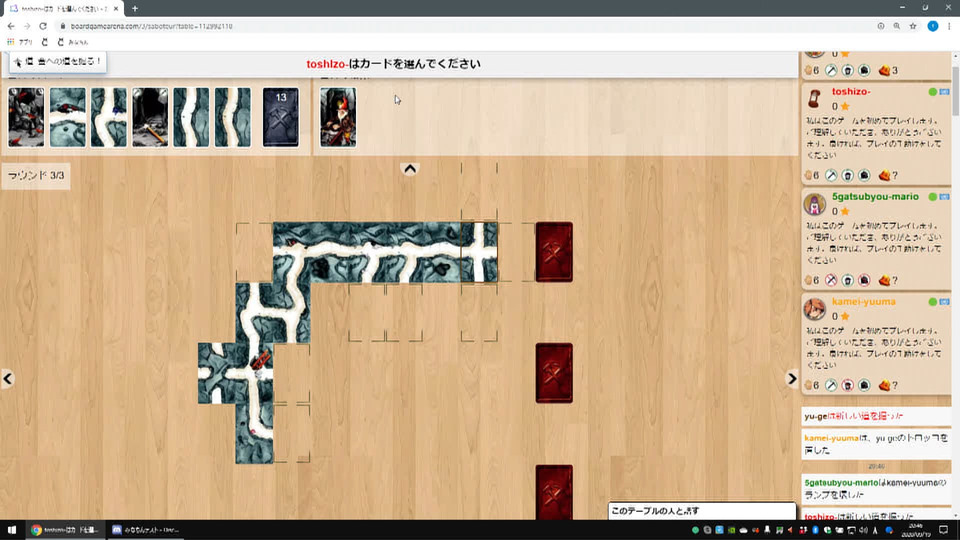The height and width of the screenshot is (540, 960).
Task: Reload the browser page
Action: coord(43,26)
